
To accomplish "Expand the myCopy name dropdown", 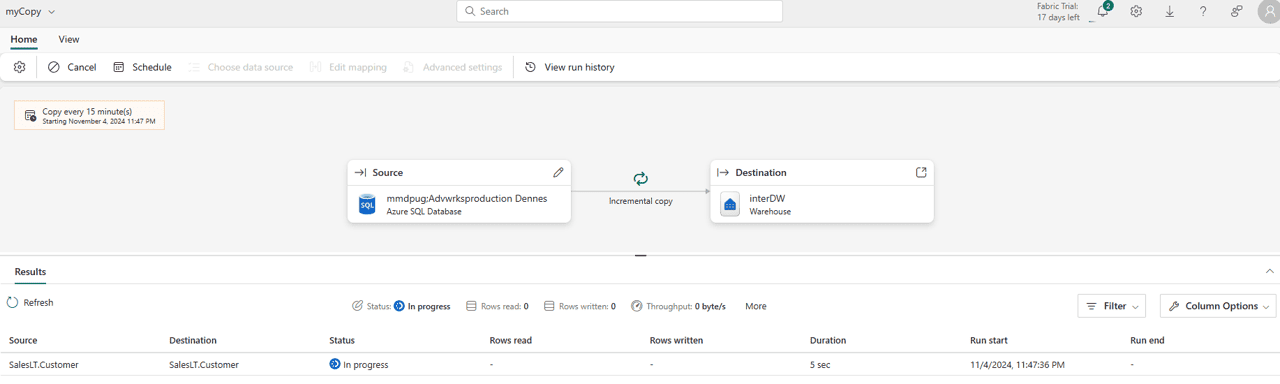I will point(52,12).
